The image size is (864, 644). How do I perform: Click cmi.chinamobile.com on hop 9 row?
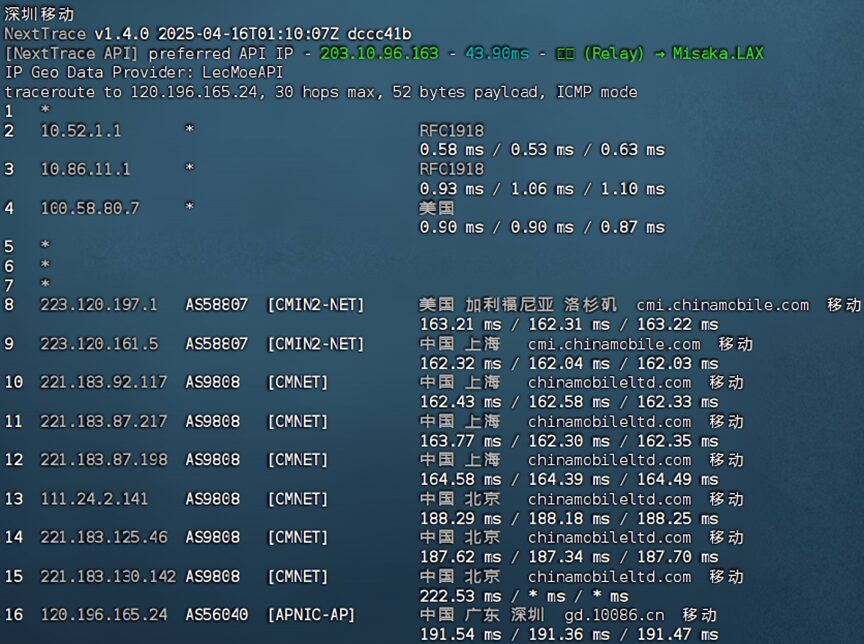click(614, 344)
